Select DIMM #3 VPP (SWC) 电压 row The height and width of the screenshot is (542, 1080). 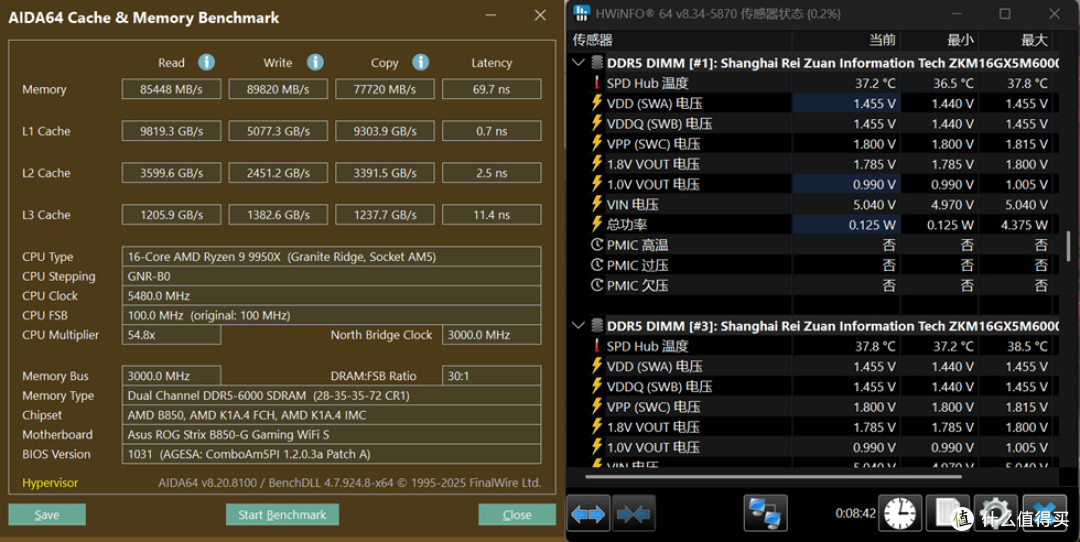coord(813,407)
